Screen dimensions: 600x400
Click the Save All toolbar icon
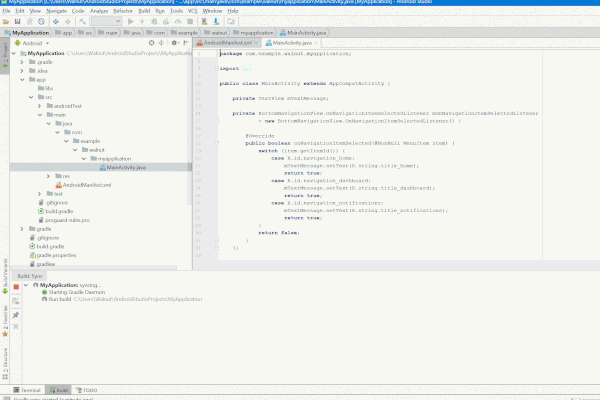point(18,22)
